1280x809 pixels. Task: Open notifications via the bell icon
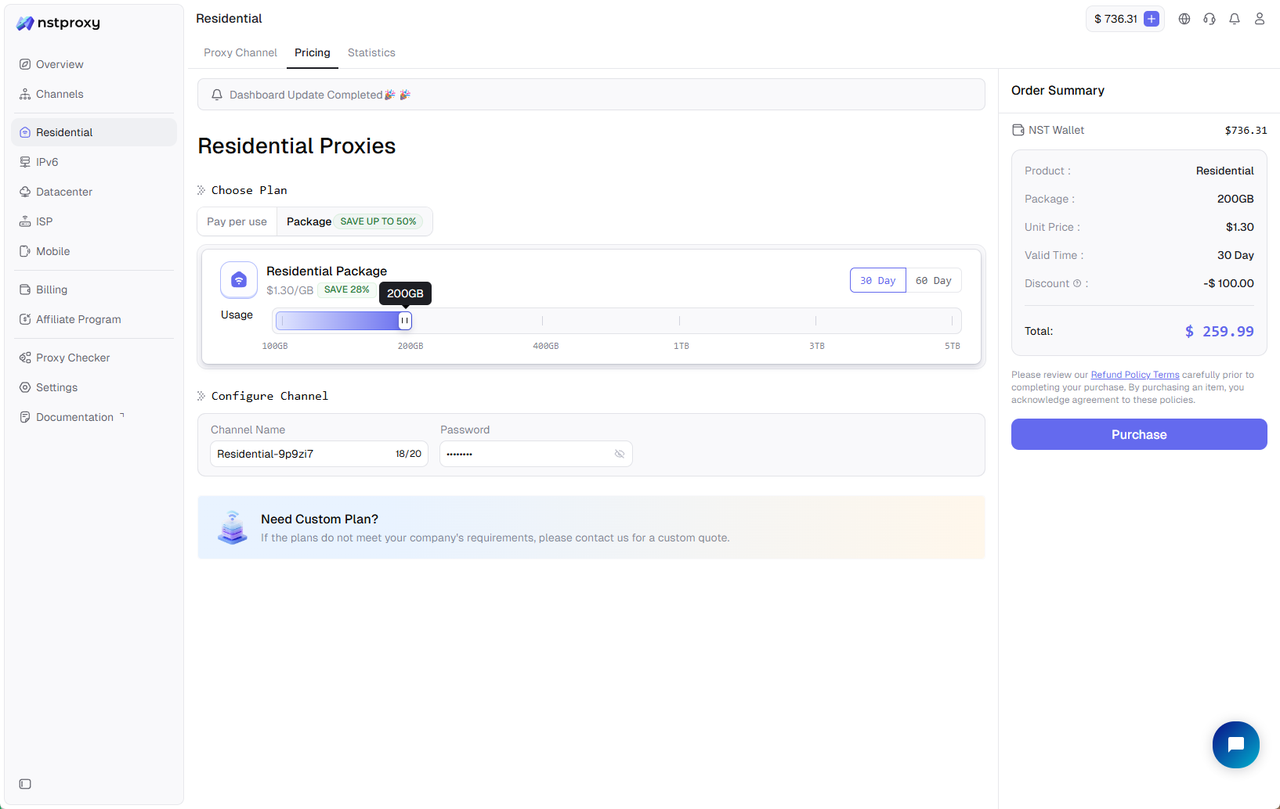click(1234, 18)
